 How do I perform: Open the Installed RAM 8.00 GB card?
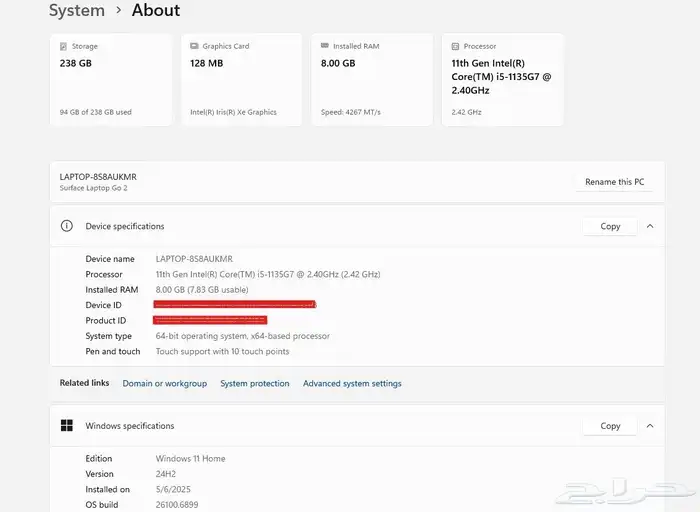(x=371, y=82)
